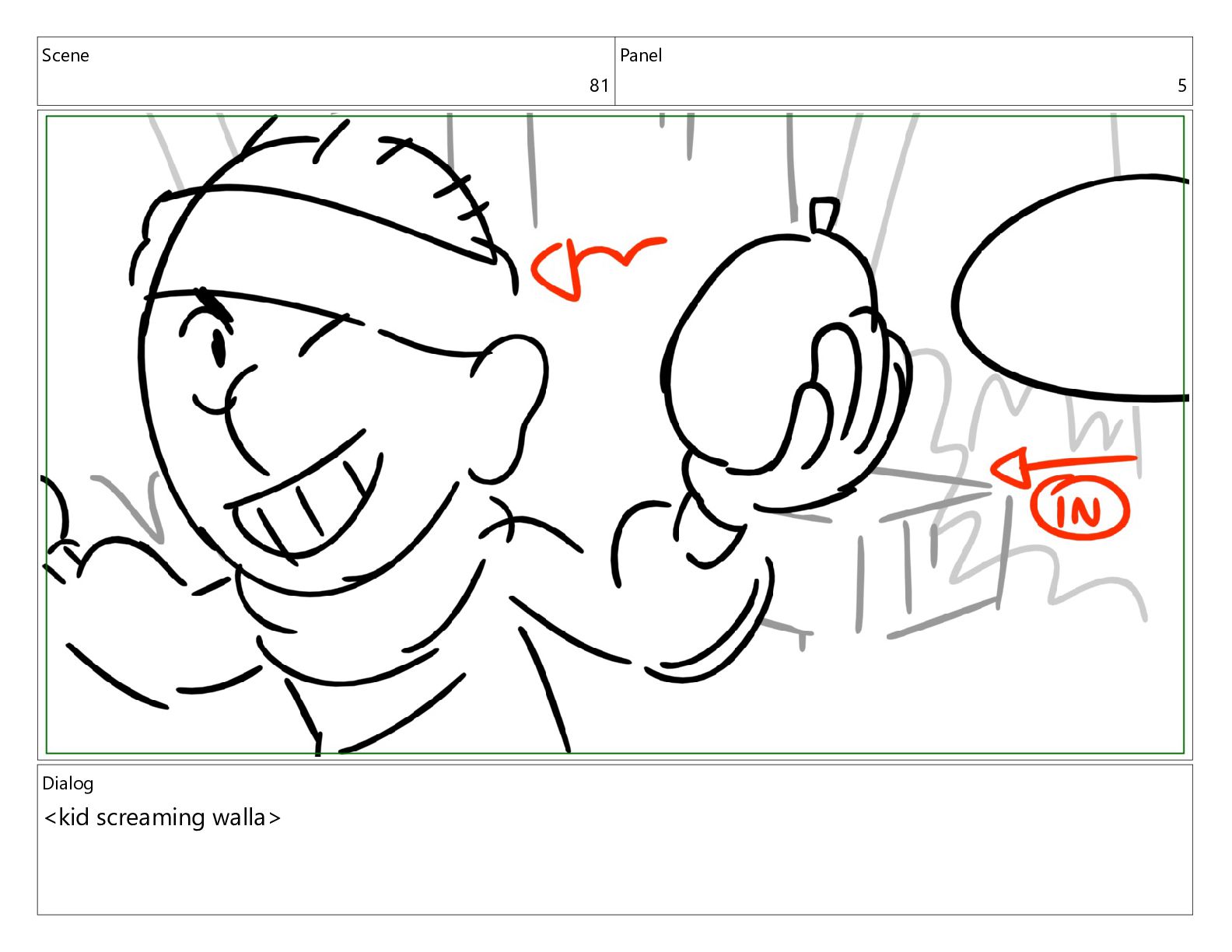1232x952 pixels.
Task: Select the scene number 81
Action: pyautogui.click(x=599, y=86)
